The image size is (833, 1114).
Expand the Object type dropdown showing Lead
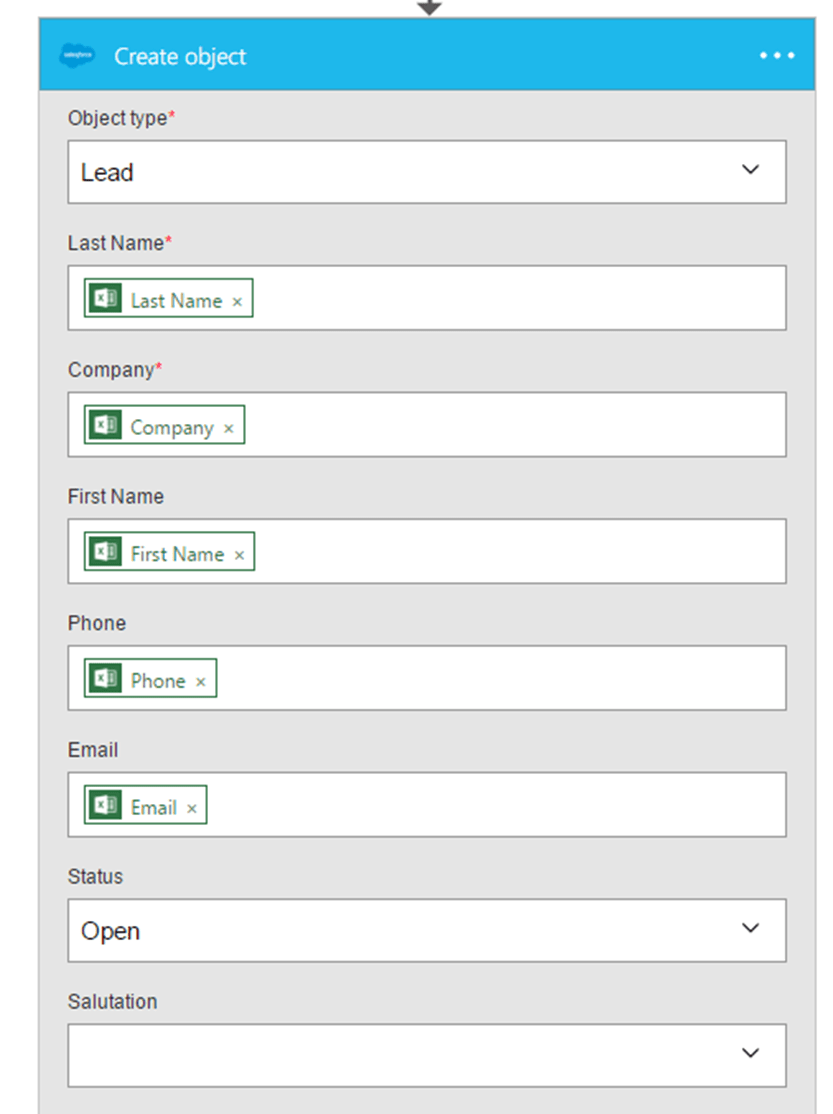coord(750,171)
